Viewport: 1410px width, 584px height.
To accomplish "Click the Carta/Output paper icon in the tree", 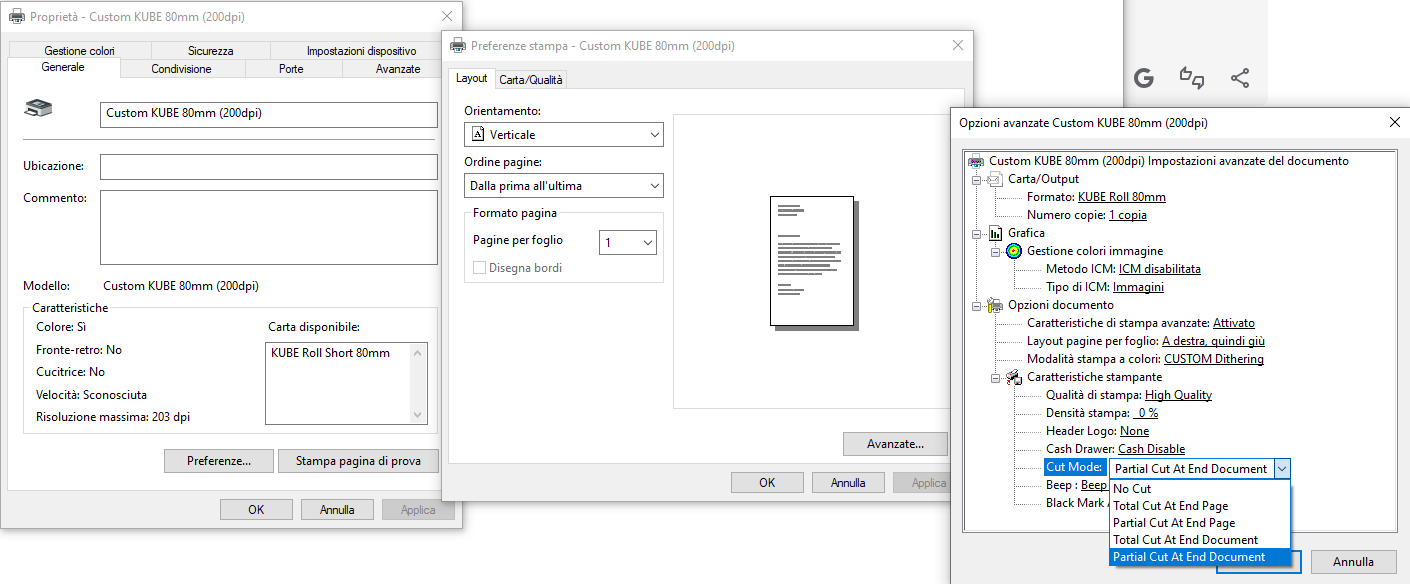I will pyautogui.click(x=995, y=179).
